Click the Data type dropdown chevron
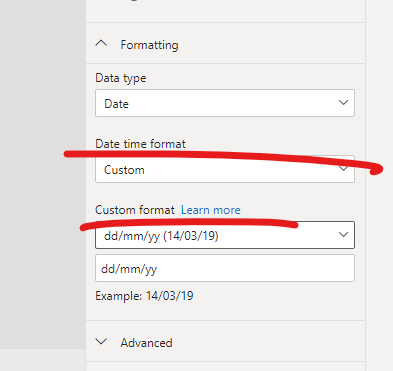The width and height of the screenshot is (393, 371). [343, 103]
